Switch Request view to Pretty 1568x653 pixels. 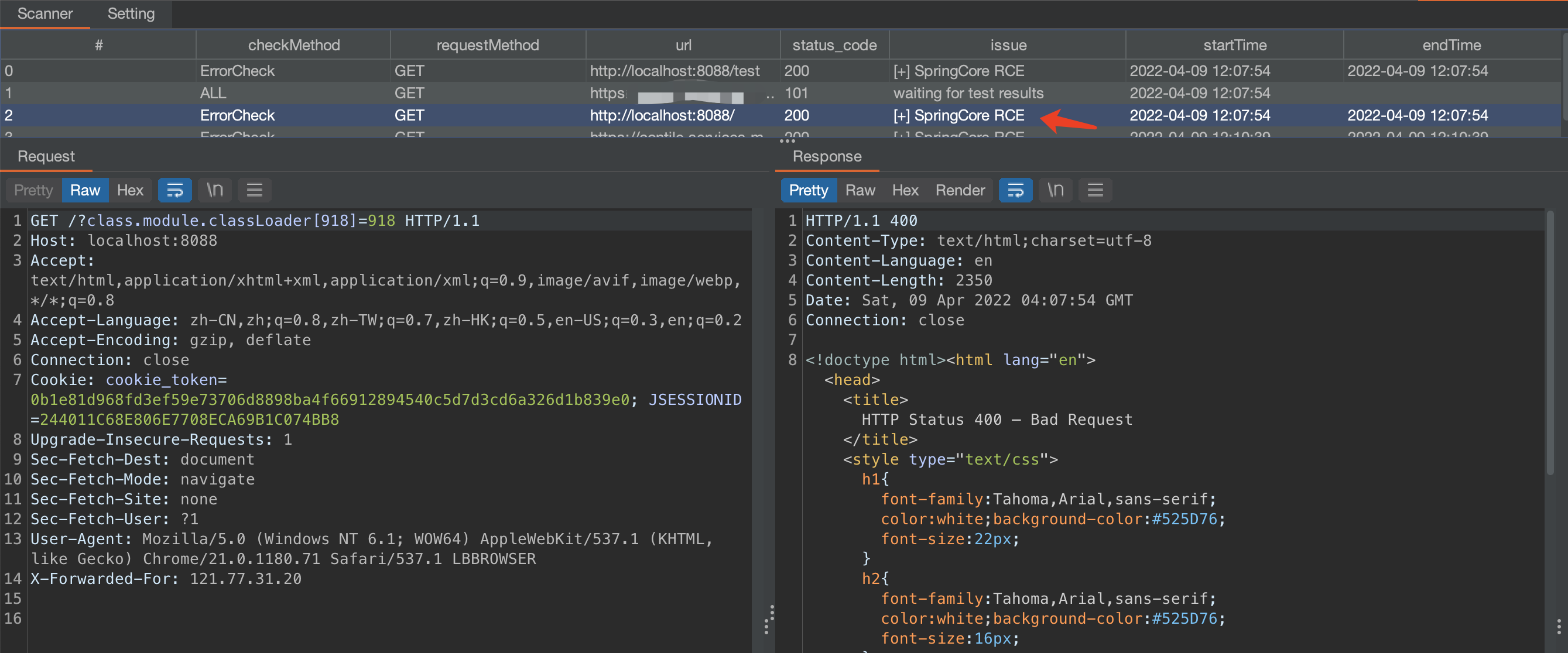[33, 191]
